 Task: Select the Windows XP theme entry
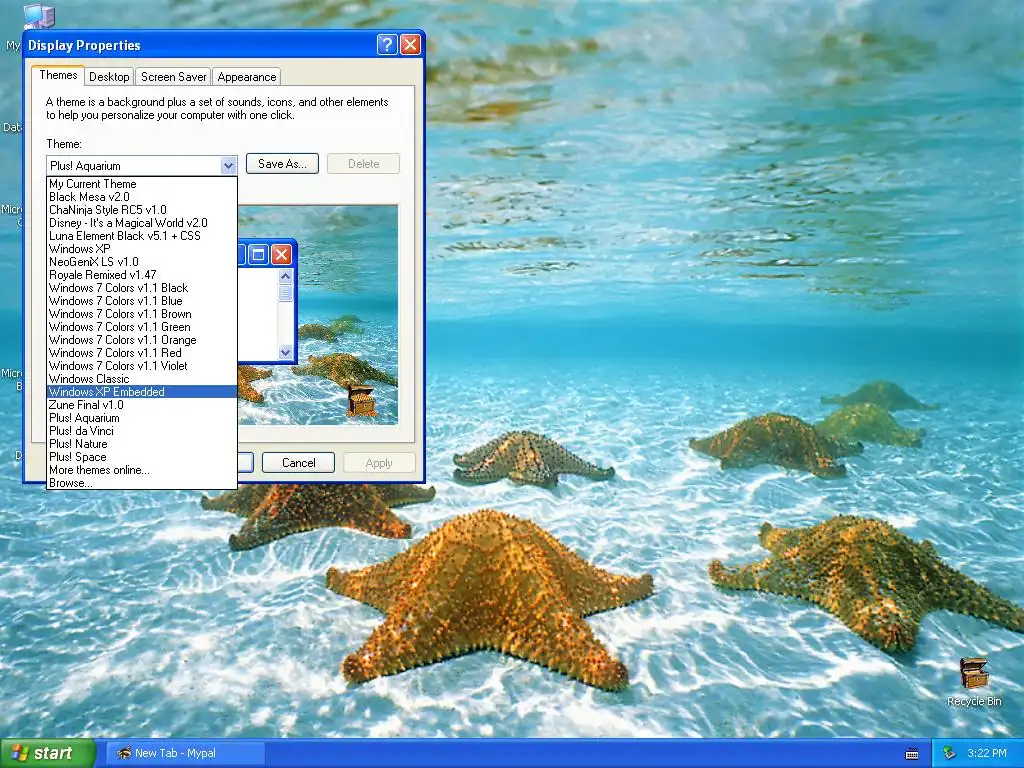click(142, 249)
